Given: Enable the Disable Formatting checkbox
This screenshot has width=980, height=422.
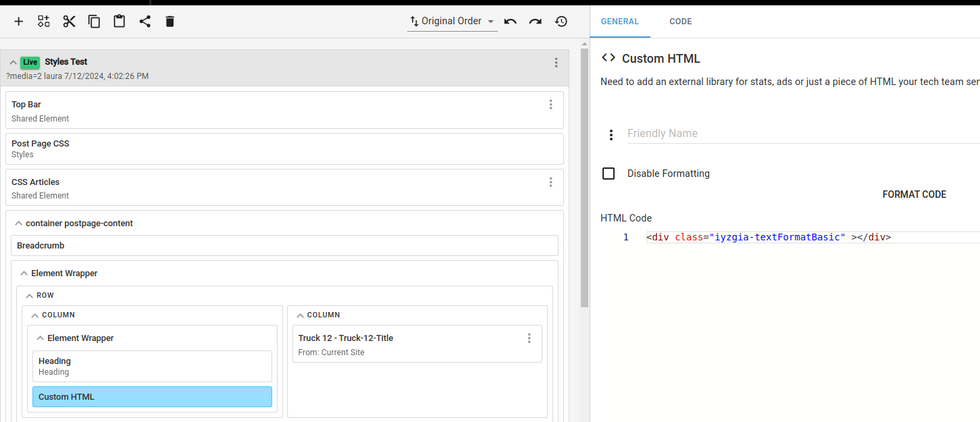Looking at the screenshot, I should pos(608,174).
